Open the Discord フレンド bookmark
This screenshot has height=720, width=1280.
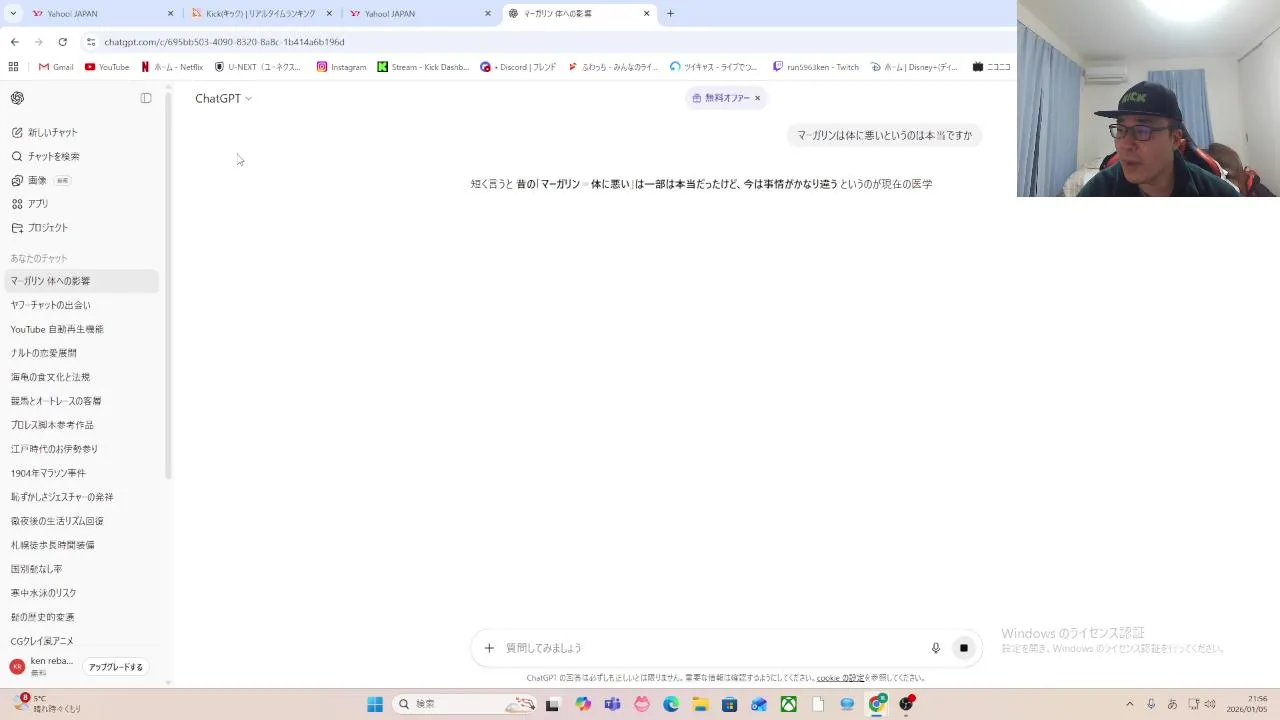(518, 67)
